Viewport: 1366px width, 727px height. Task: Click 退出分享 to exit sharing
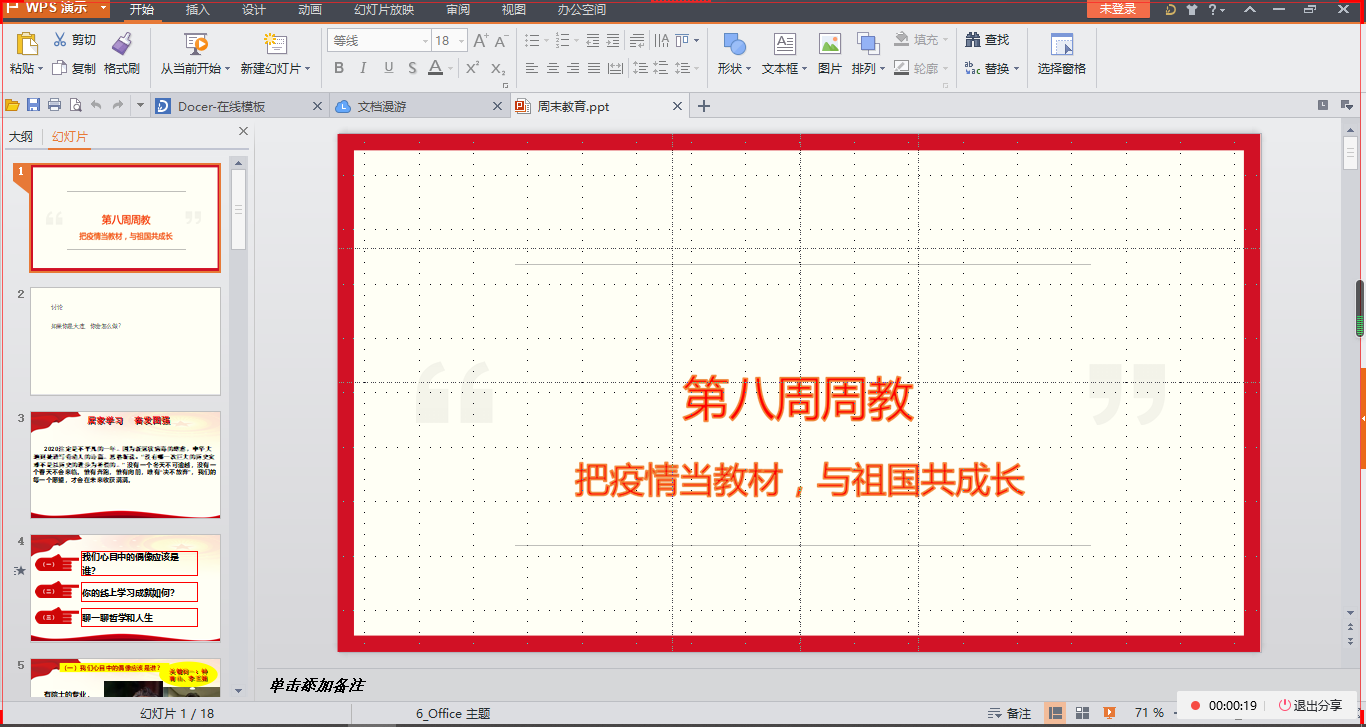coord(1310,706)
